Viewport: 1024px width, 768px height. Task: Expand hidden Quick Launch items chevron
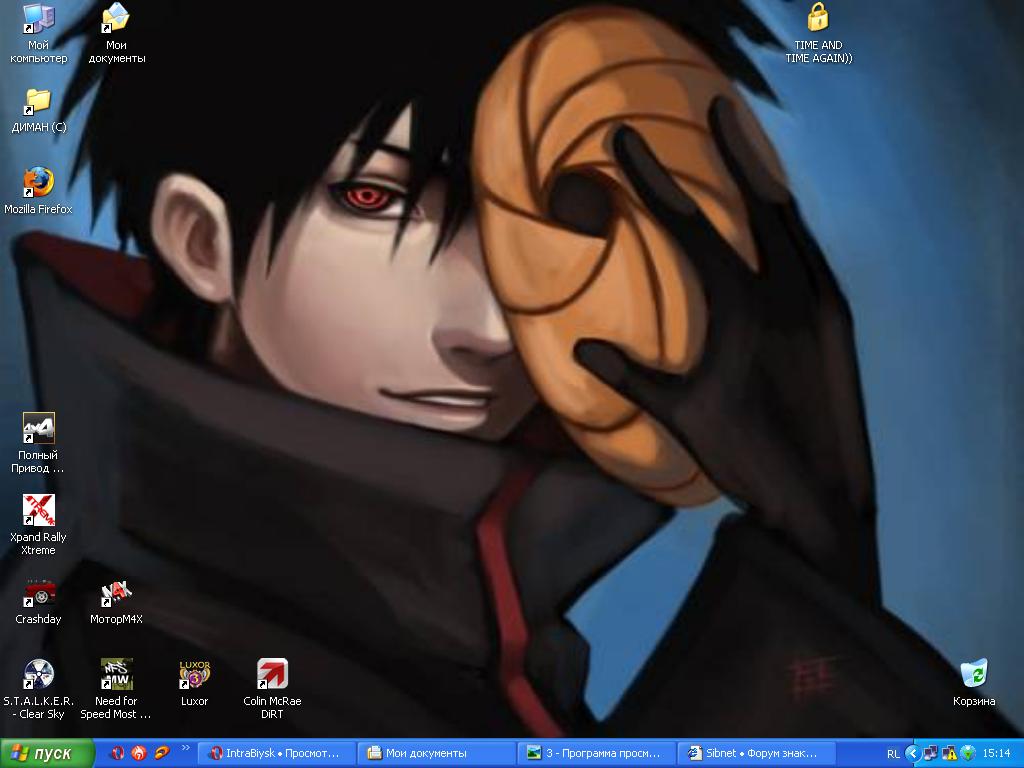185,748
